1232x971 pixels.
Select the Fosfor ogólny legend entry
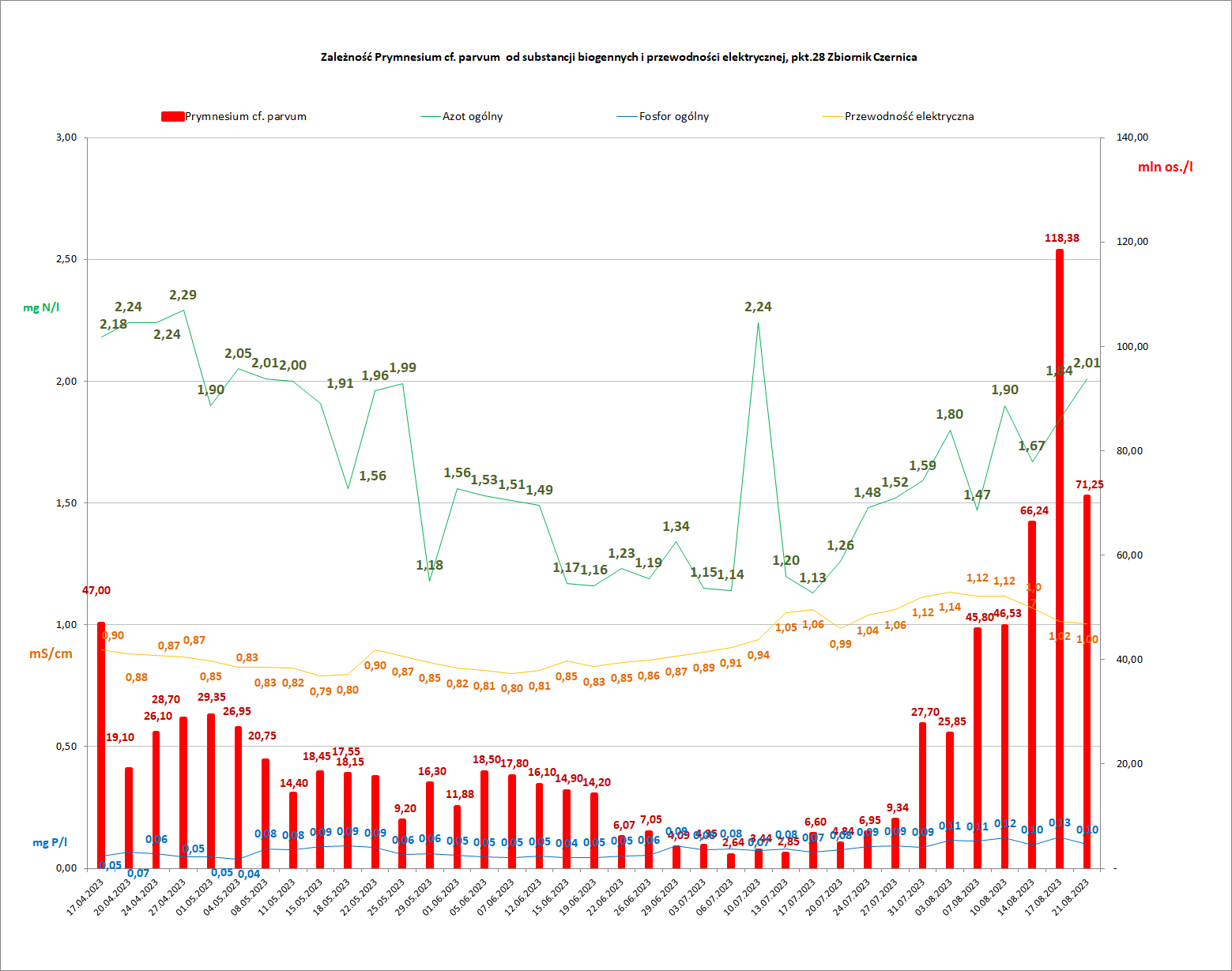click(673, 117)
